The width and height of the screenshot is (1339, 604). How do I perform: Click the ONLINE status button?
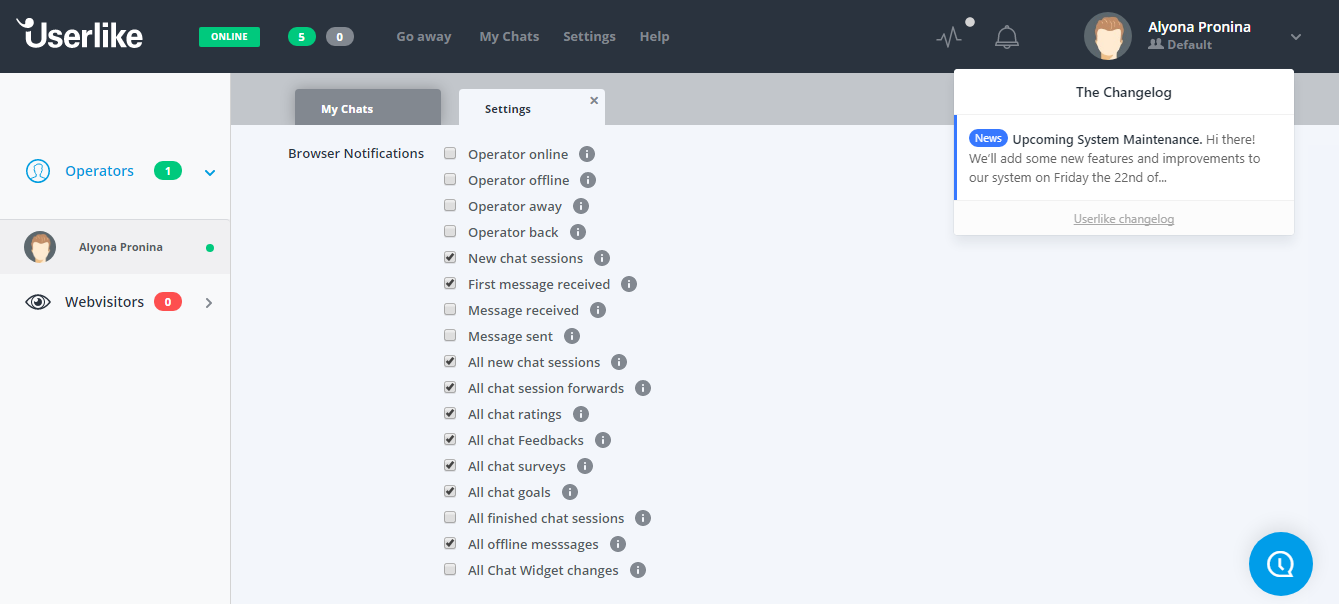pos(229,37)
